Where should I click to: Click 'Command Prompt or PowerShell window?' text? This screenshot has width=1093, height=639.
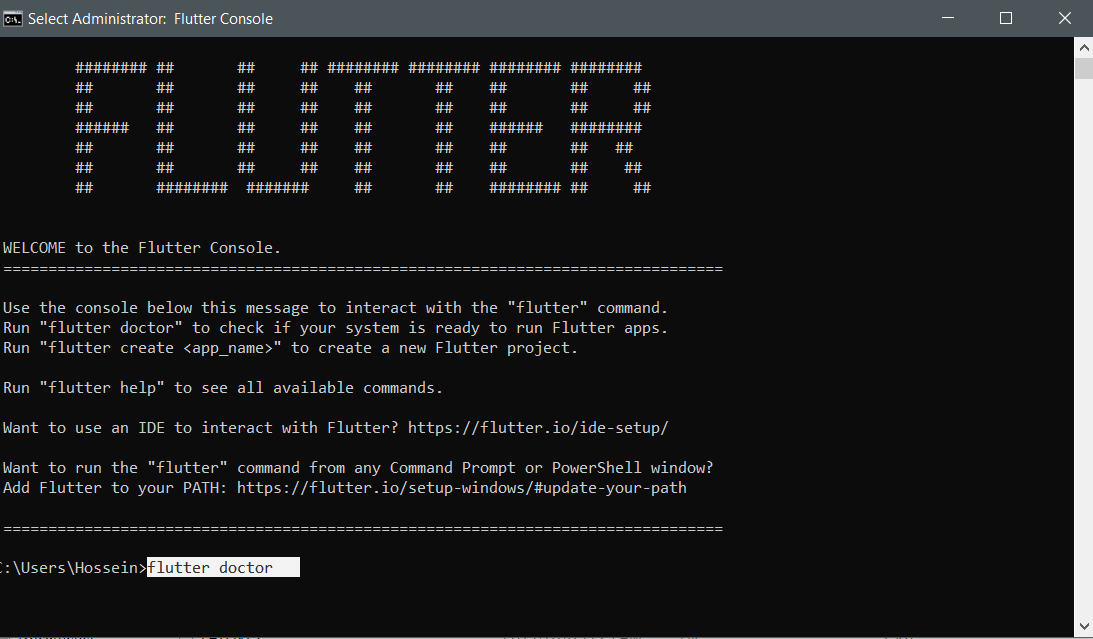point(551,468)
